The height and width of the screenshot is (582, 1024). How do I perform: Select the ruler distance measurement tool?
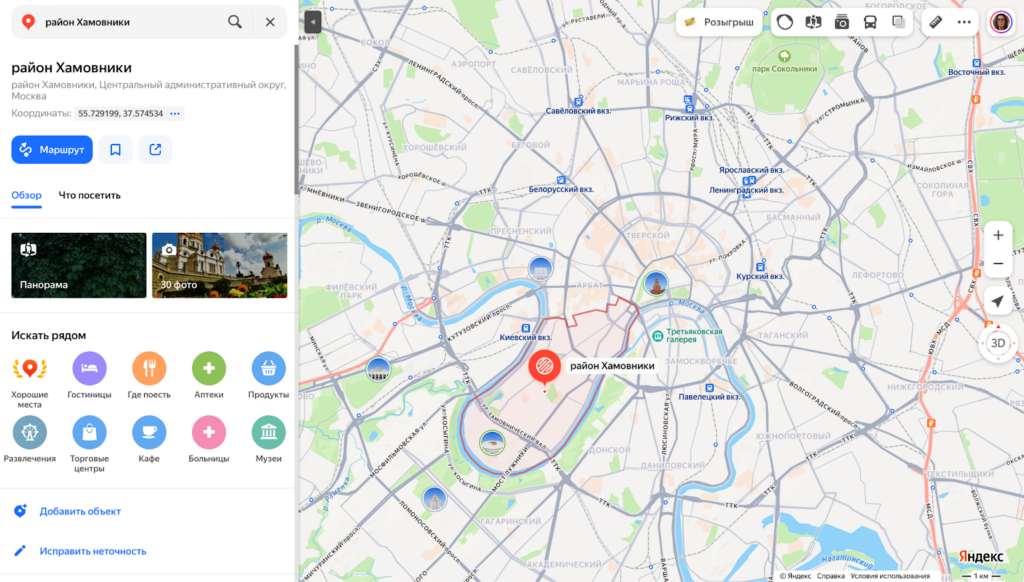(x=936, y=22)
